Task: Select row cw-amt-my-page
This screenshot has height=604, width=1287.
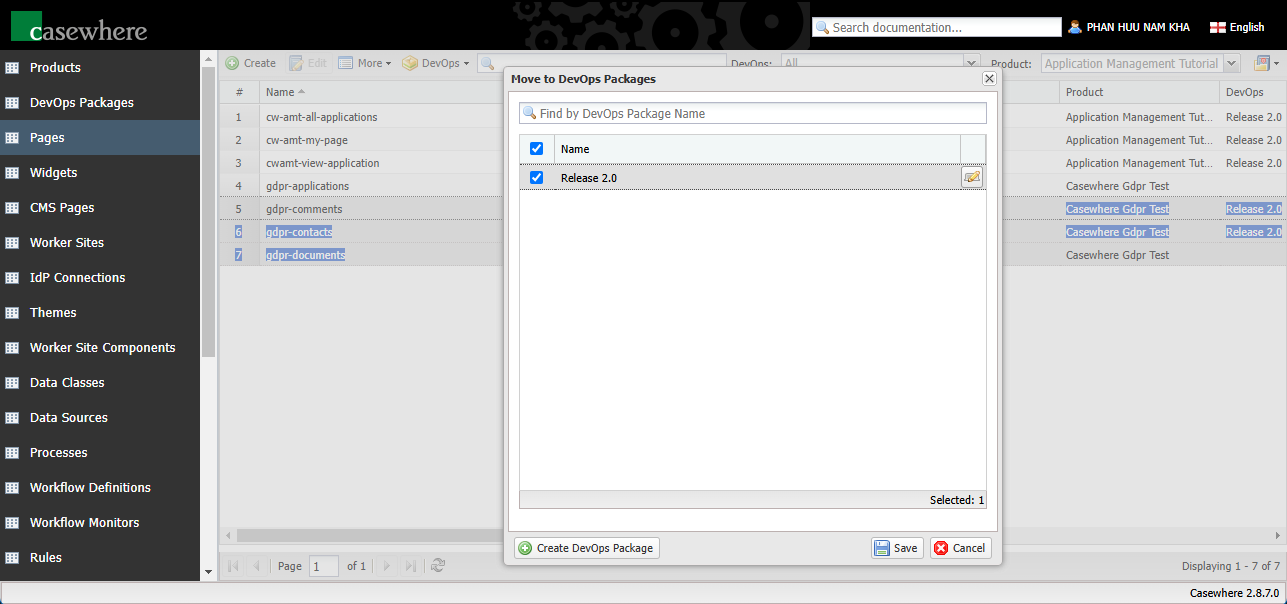Action: coord(307,140)
